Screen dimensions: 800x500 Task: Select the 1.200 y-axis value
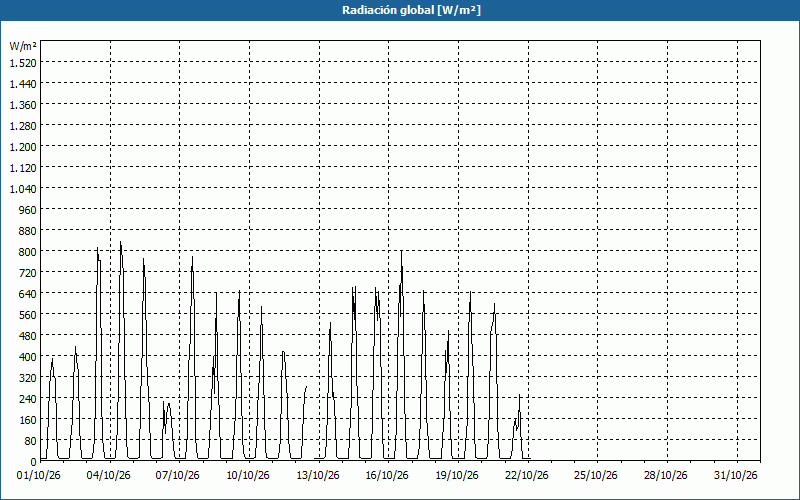[23, 147]
